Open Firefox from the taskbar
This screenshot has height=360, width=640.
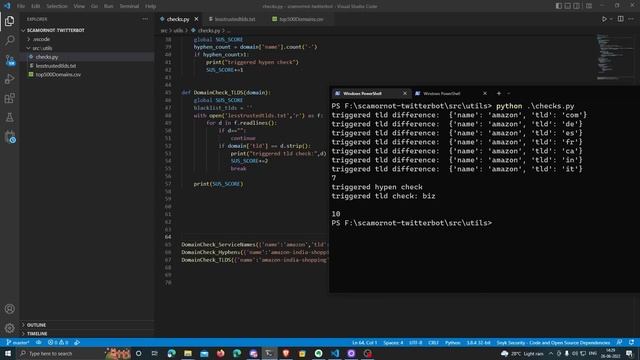click(220, 353)
